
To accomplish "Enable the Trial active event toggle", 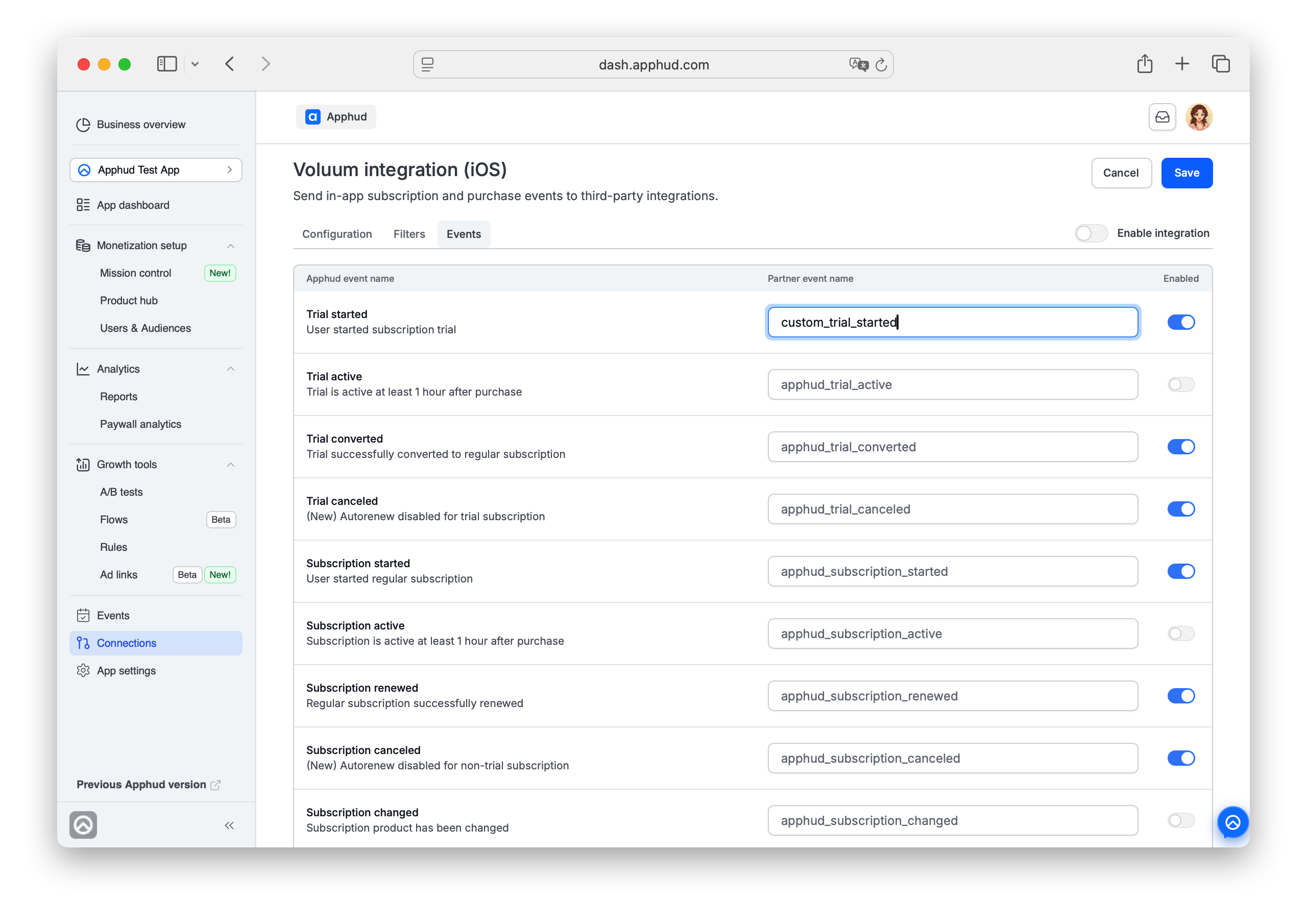I will tap(1181, 385).
